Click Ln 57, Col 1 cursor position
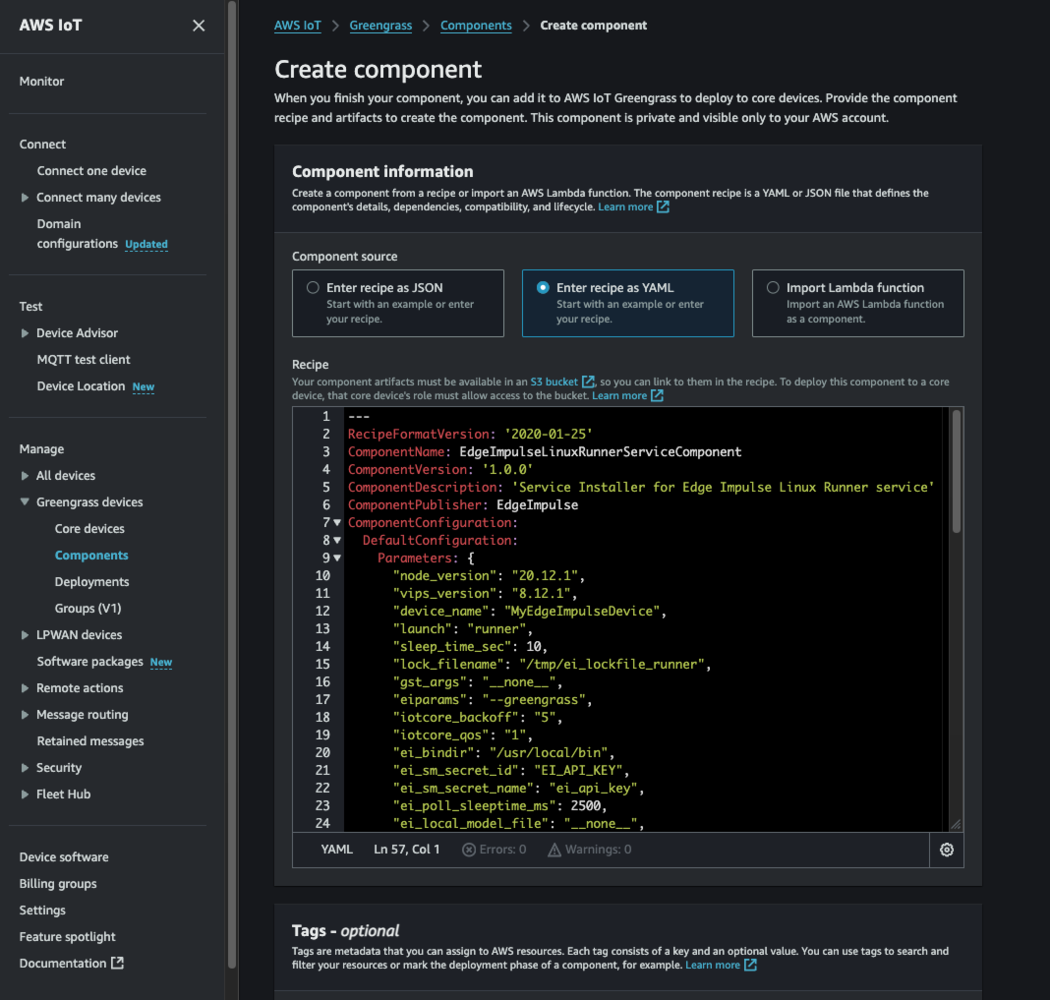This screenshot has width=1050, height=1000. pyautogui.click(x=406, y=849)
